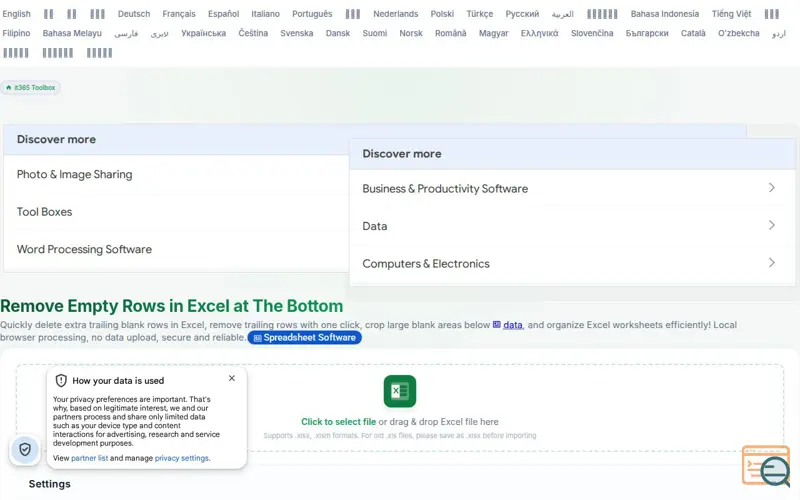Viewport: 800px width, 500px height.
Task: Close the How your data is used popup
Action: coord(232,378)
